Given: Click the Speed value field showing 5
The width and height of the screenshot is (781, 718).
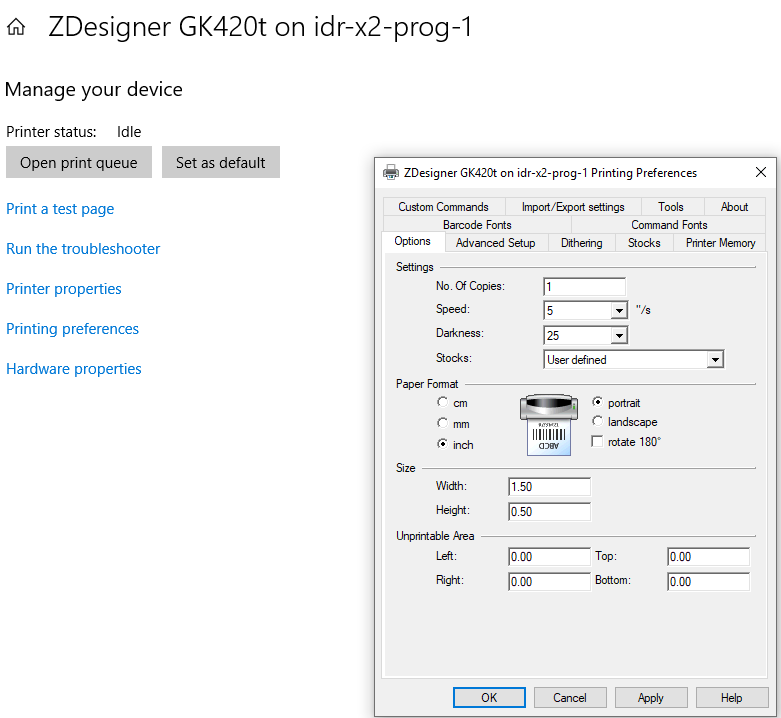Looking at the screenshot, I should 578,311.
